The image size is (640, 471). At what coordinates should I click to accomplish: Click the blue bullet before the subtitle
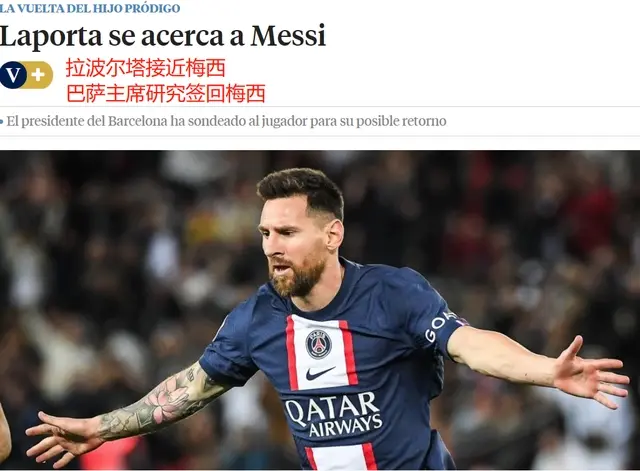click(2, 122)
